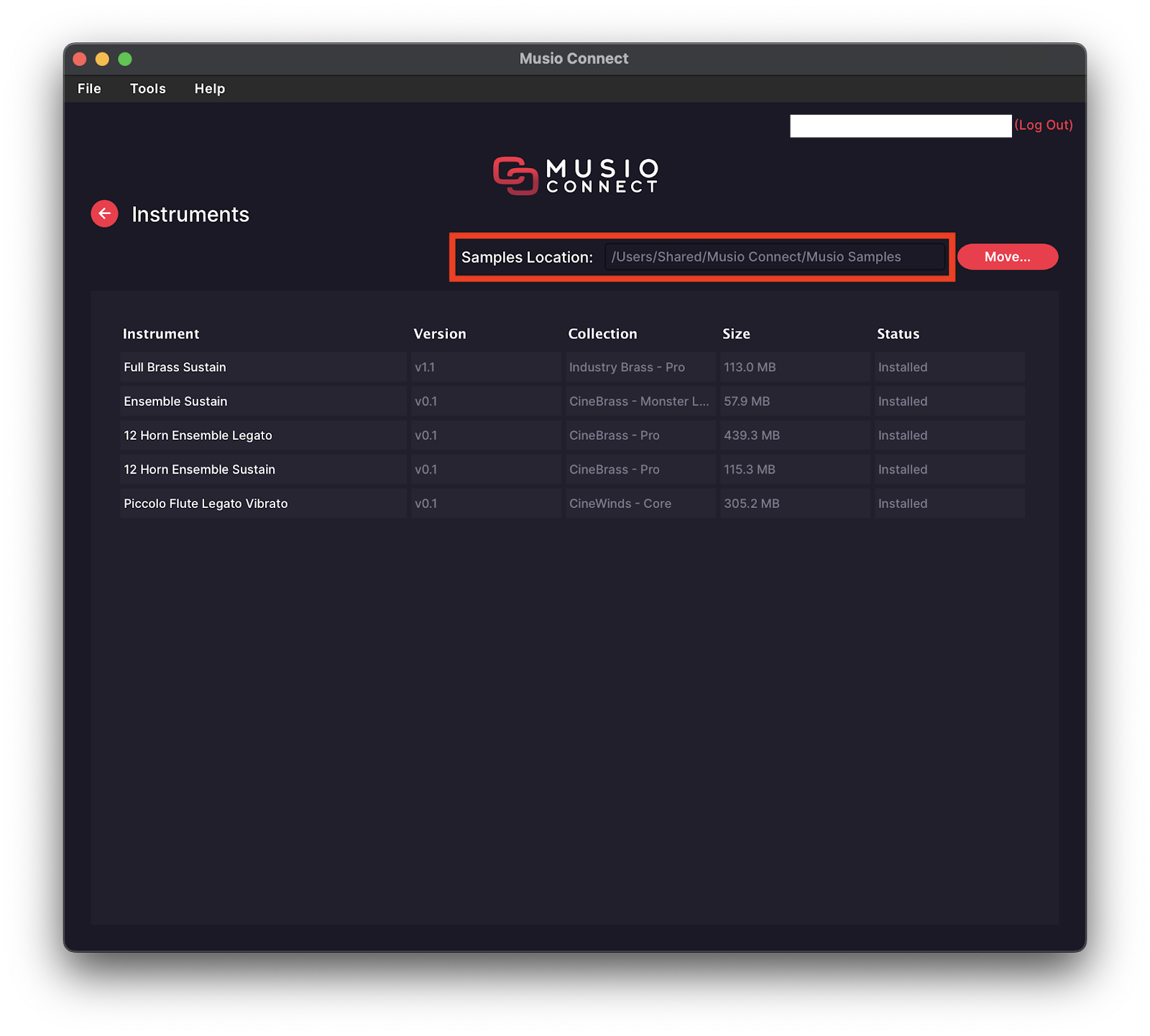Close the Musio Connect window
1150x1036 pixels.
click(x=80, y=59)
